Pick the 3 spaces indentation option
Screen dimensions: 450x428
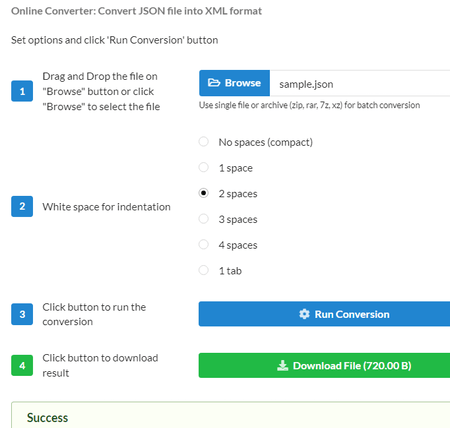coord(204,219)
